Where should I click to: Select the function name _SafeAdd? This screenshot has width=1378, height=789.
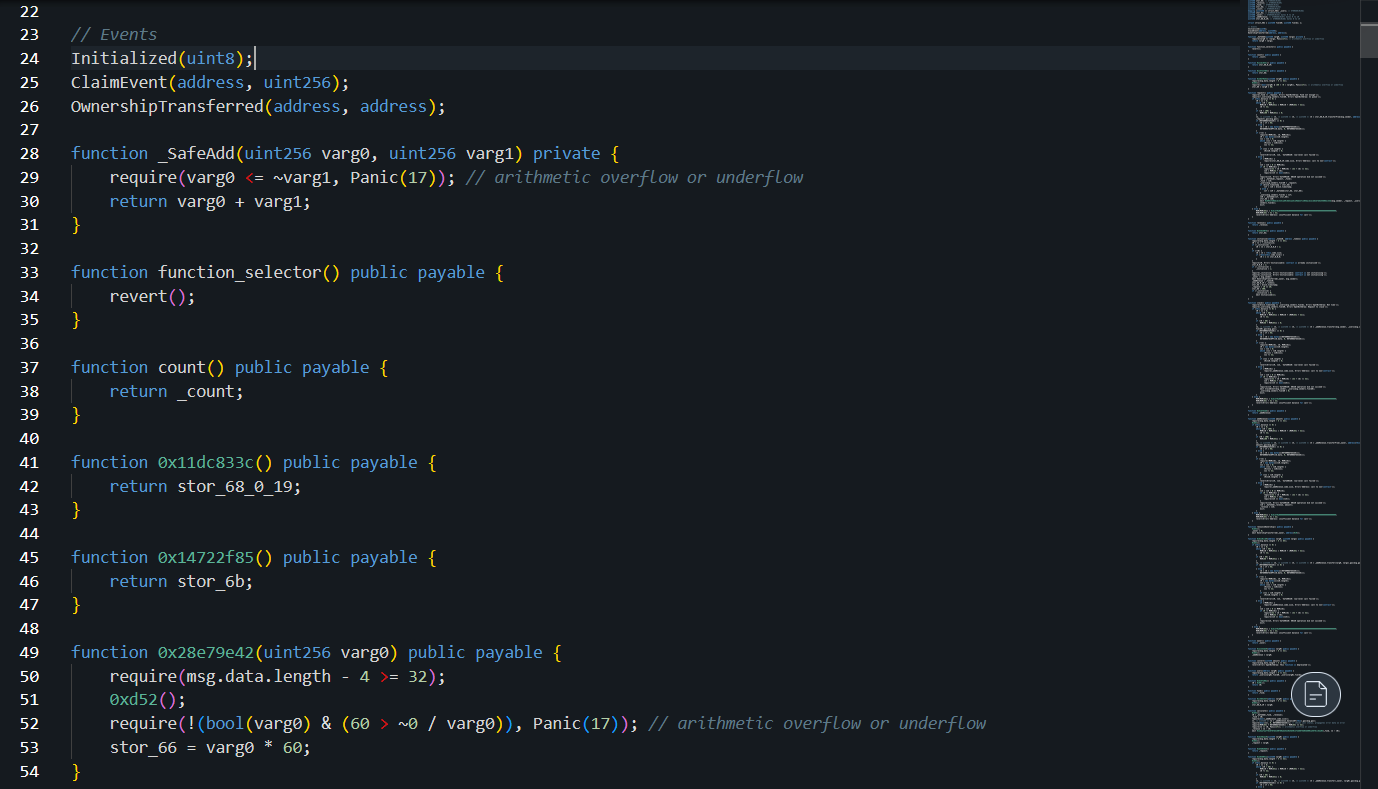(x=197, y=152)
